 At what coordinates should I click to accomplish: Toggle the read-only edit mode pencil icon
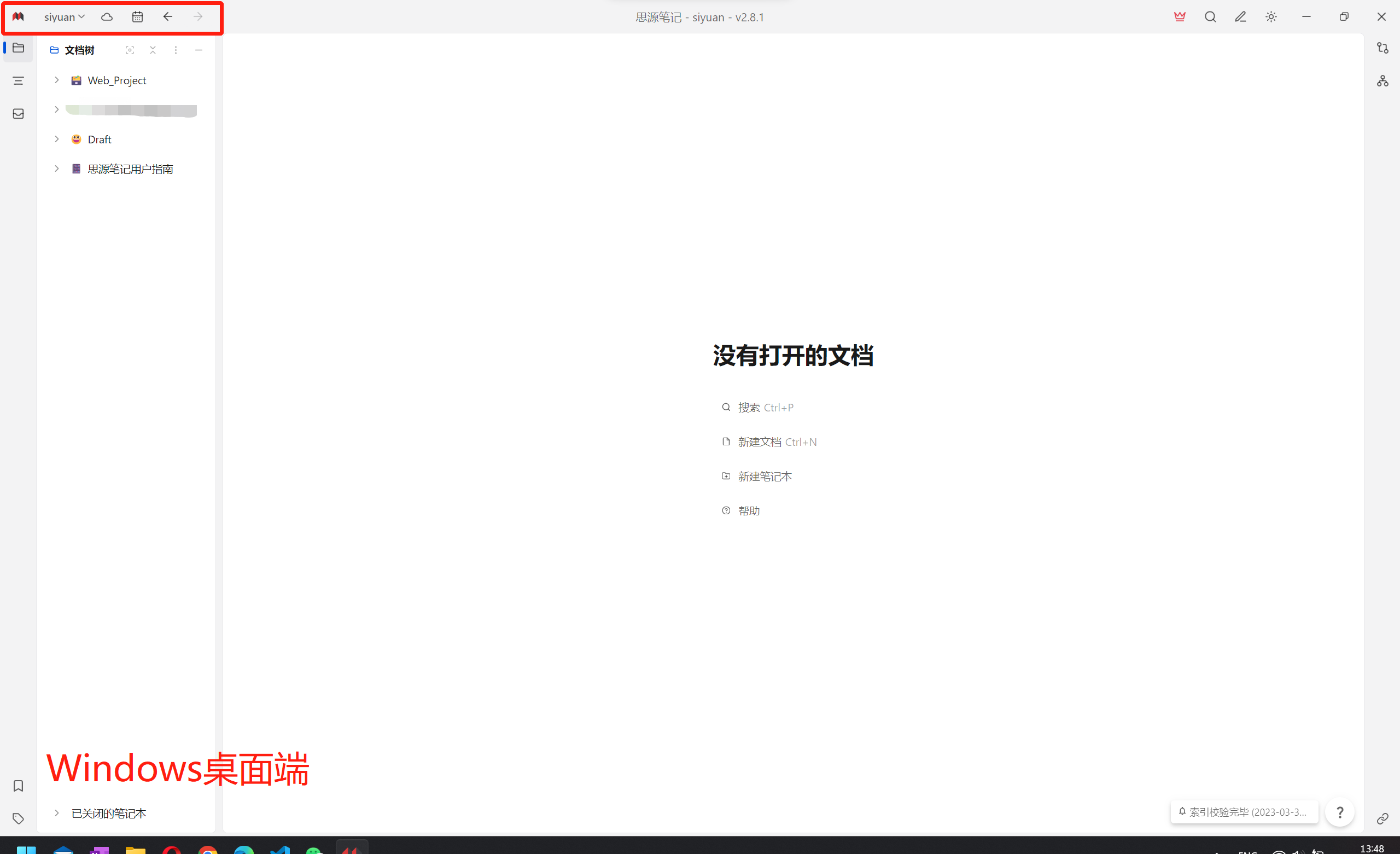pyautogui.click(x=1240, y=17)
